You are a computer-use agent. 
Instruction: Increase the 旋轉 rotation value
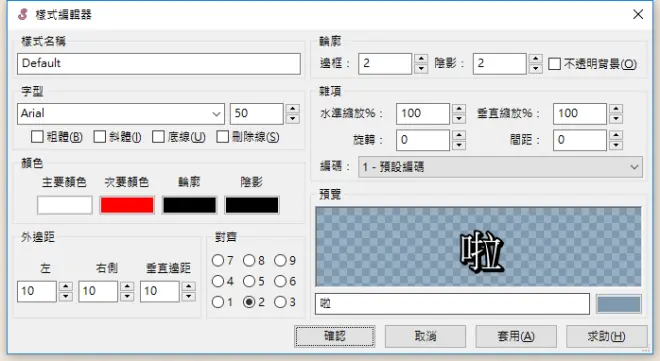pyautogui.click(x=459, y=135)
